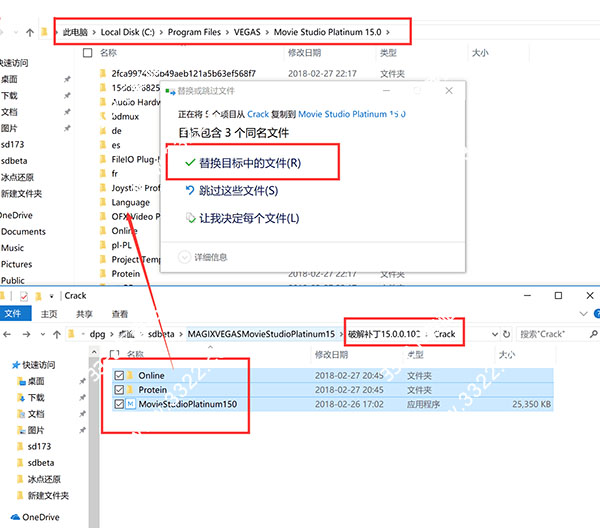Expand the ribbon chevron in Crack window
Screen dimensions: 600x528
point(583,314)
